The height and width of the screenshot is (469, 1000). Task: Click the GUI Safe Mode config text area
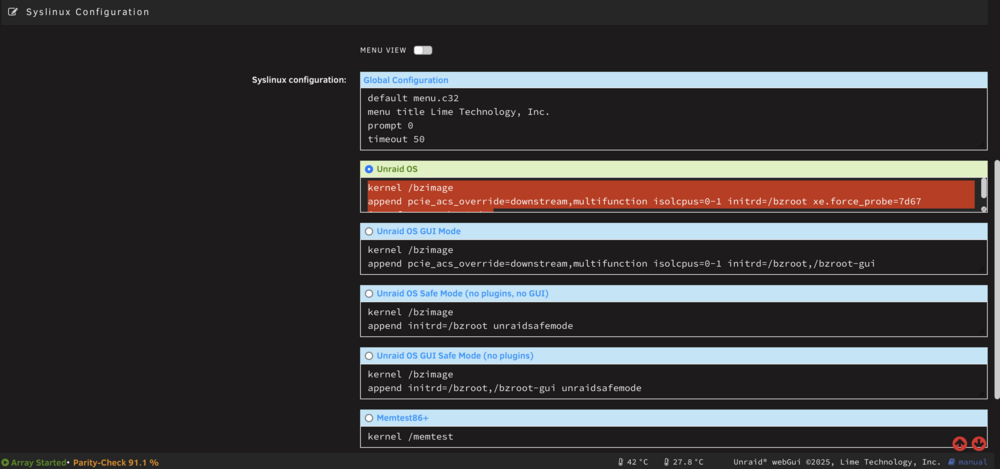673,381
